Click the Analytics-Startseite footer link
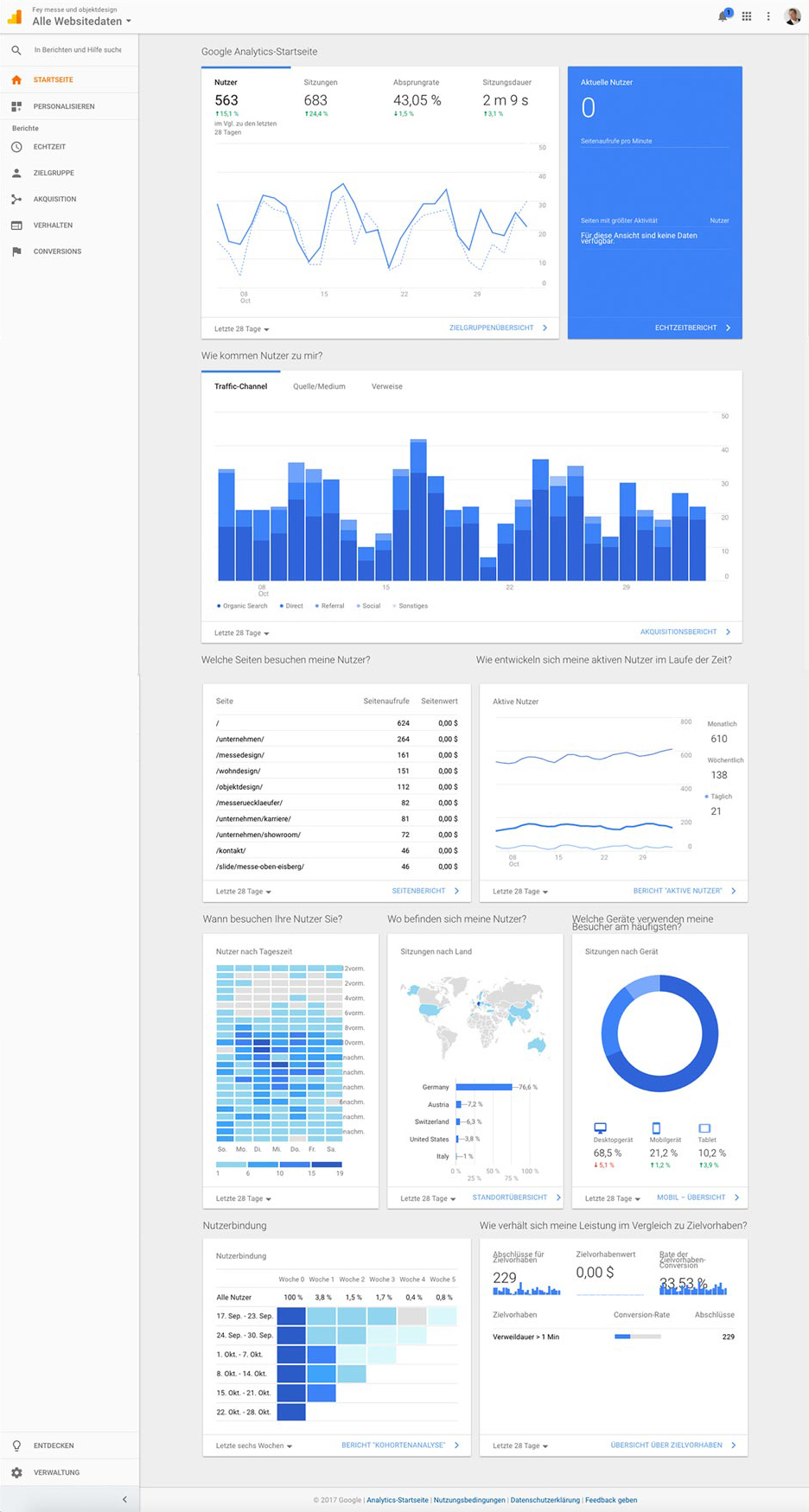 [x=398, y=1500]
